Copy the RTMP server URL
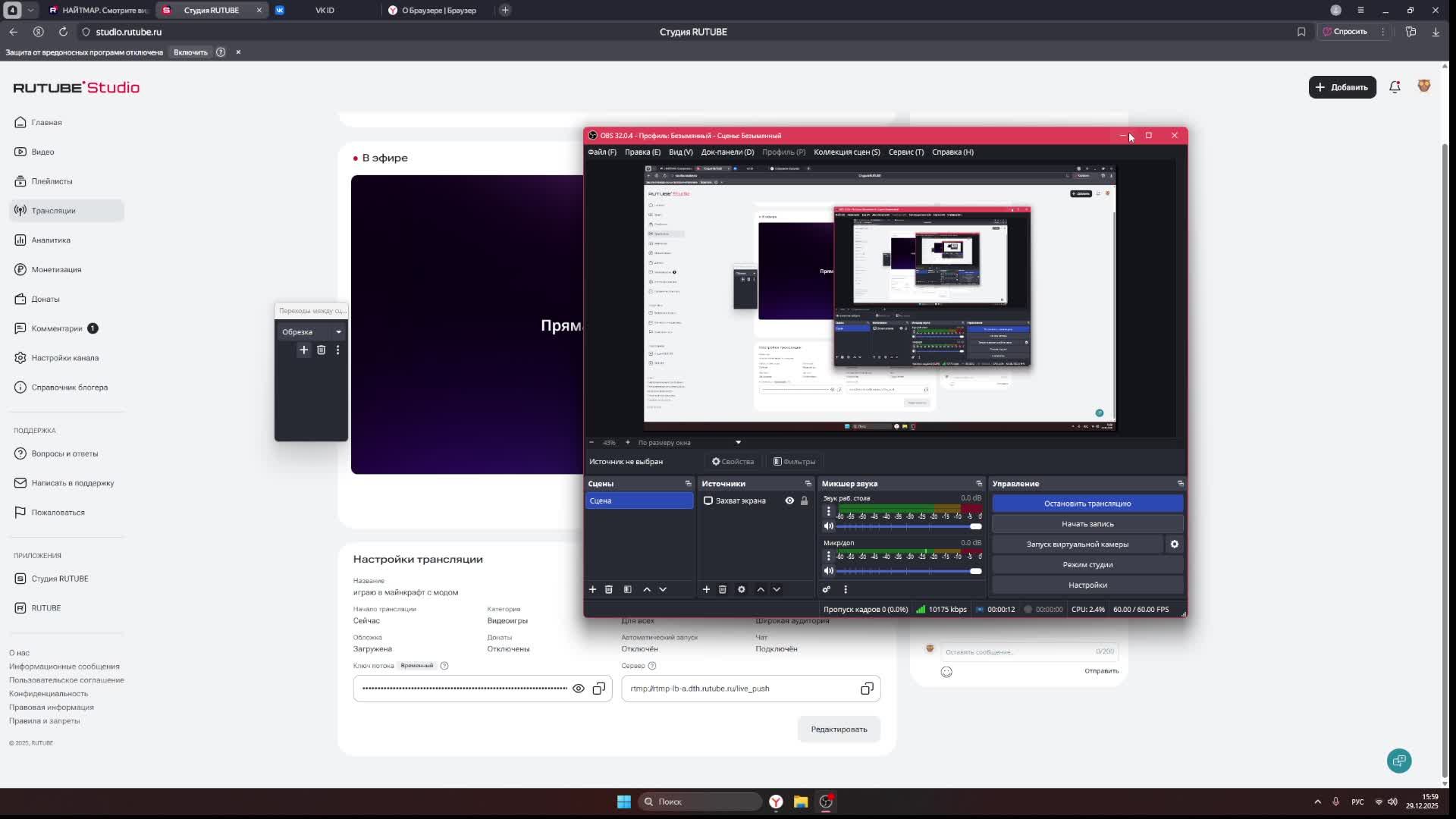Screen dimensions: 1456x819 (x=867, y=689)
